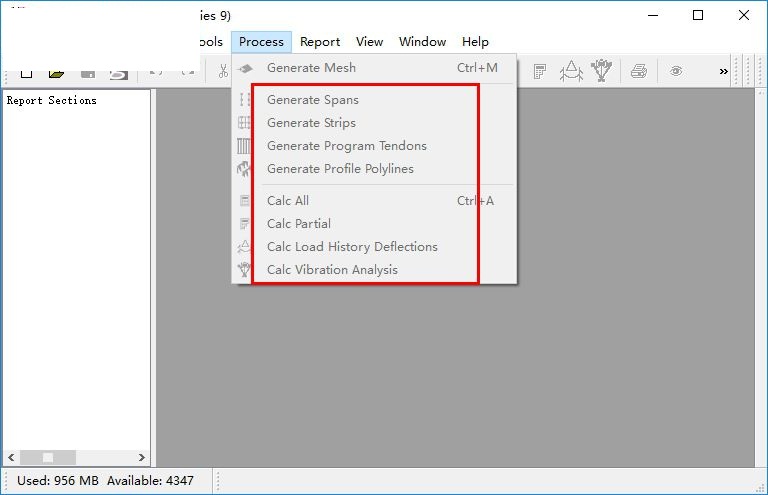768x495 pixels.
Task: Click right arrow of Report Sections scrollbar
Action: tap(142, 458)
